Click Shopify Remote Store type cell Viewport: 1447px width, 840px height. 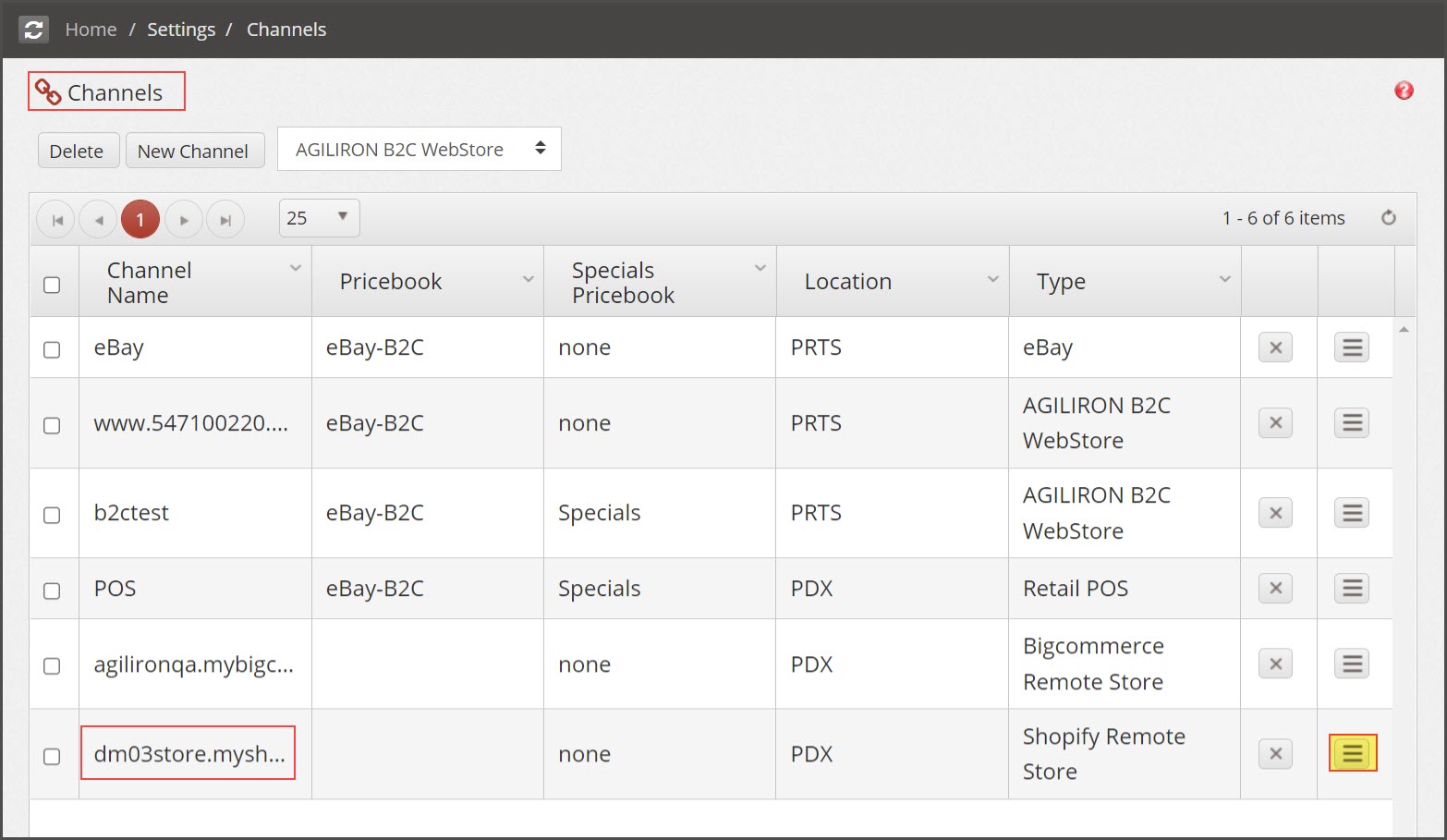point(1124,754)
